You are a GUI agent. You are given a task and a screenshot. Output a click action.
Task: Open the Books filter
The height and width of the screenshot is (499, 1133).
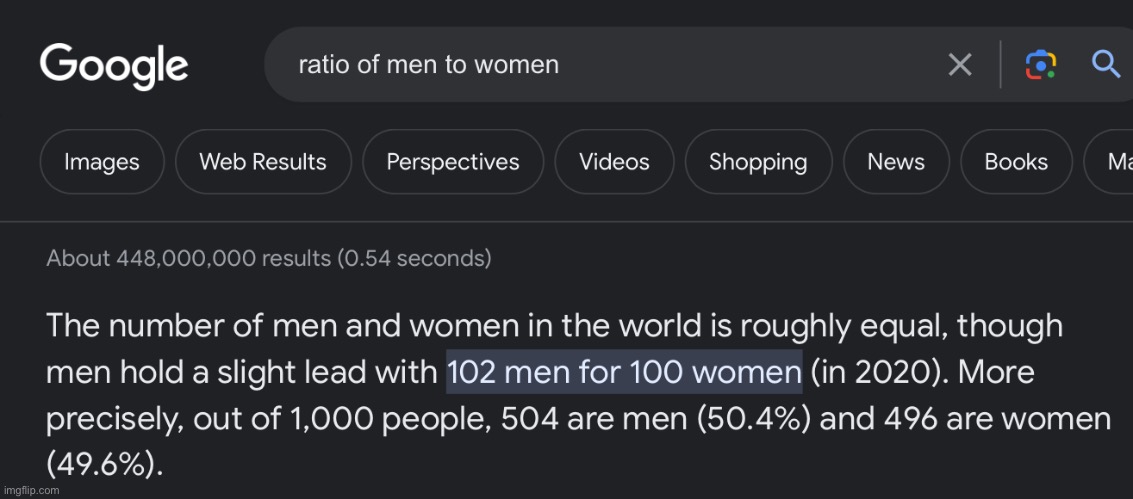coord(1016,162)
